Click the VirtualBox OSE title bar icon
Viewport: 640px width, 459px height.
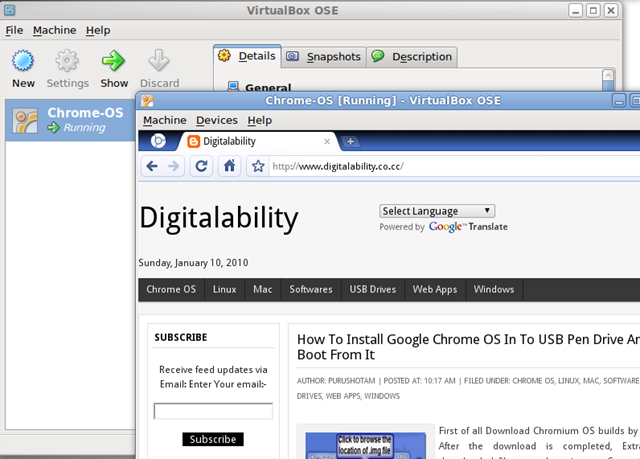click(9, 10)
